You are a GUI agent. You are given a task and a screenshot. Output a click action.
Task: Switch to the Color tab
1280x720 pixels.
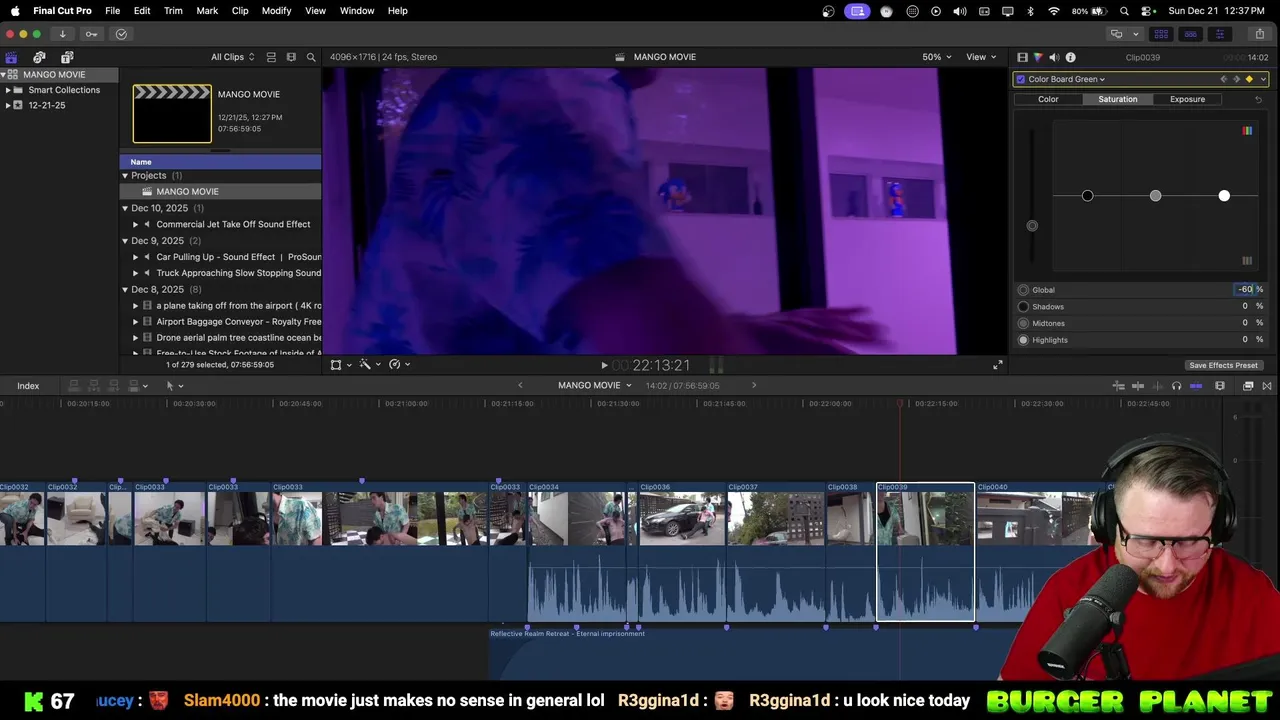1048,99
